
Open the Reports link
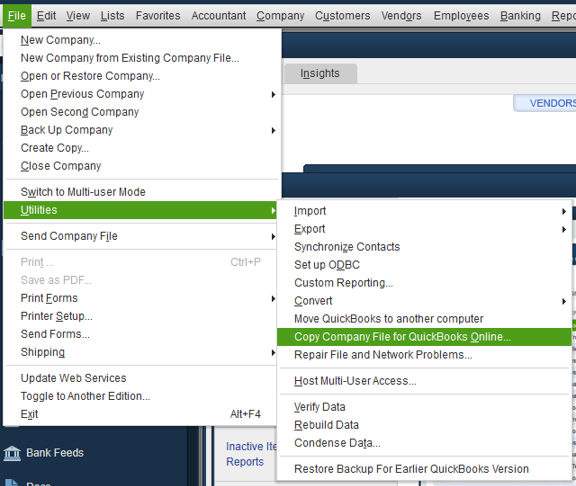coord(245,462)
